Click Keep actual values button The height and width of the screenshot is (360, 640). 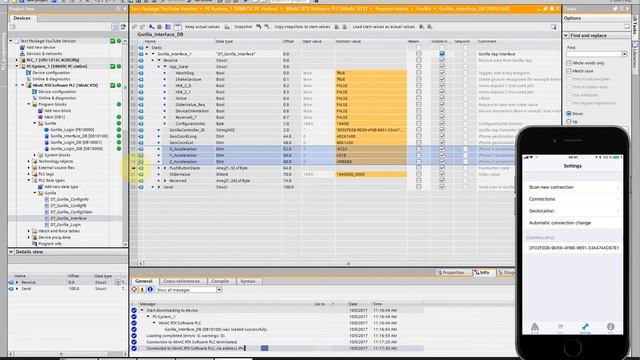pos(202,27)
